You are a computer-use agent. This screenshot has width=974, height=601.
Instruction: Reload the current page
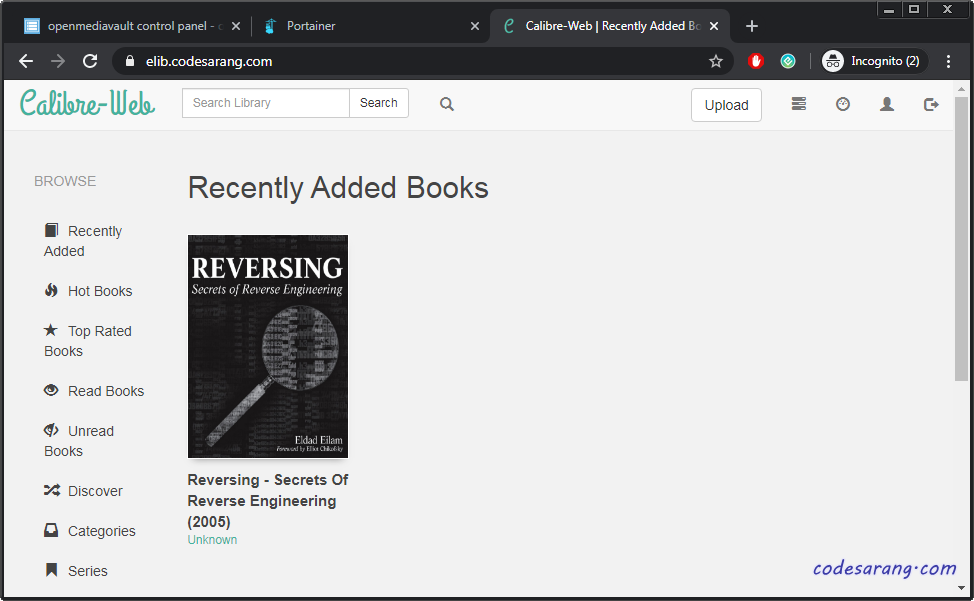90,61
